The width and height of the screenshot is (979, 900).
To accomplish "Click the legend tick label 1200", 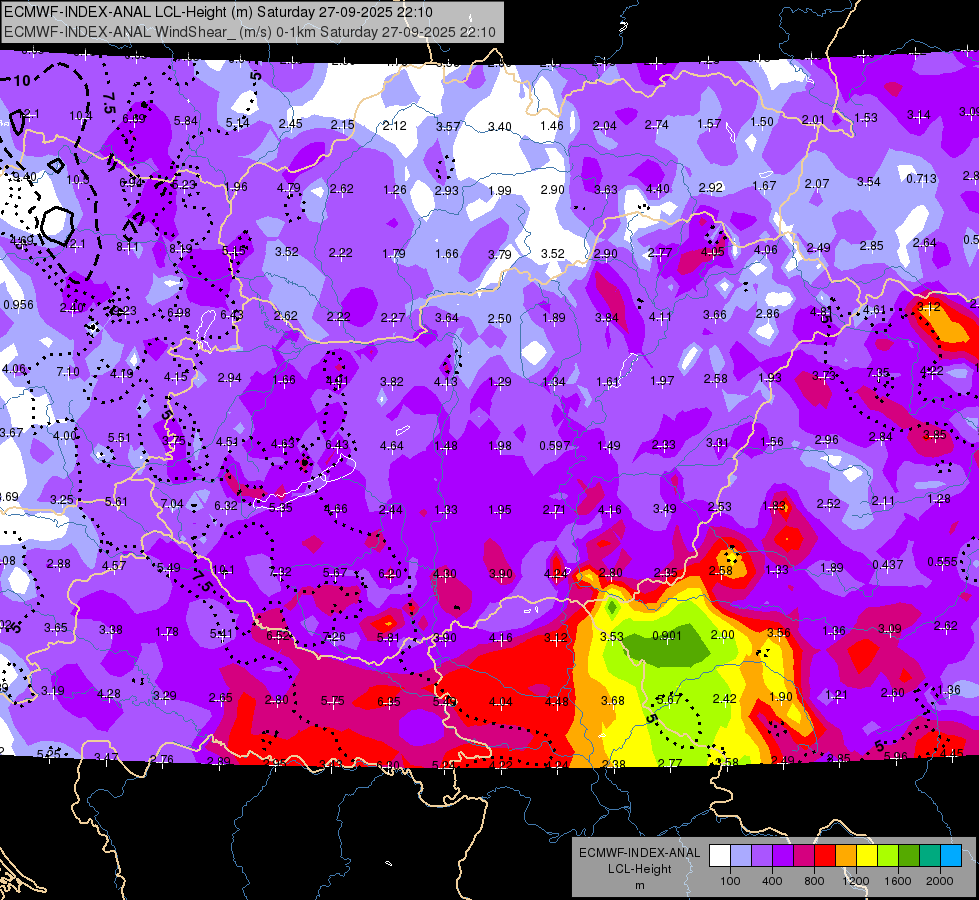I will pyautogui.click(x=855, y=881).
